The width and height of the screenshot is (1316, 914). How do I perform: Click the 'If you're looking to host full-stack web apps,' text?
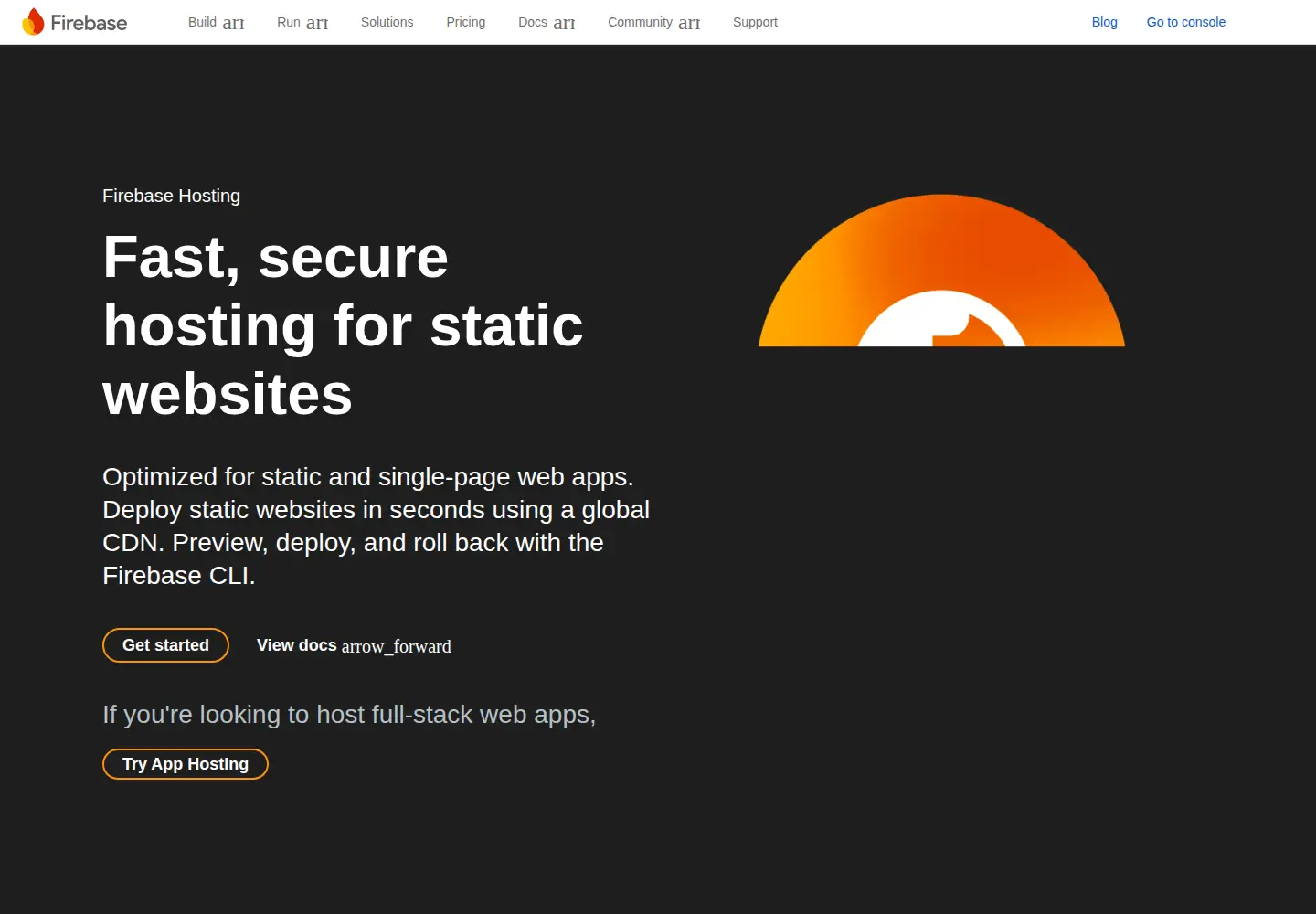[349, 714]
